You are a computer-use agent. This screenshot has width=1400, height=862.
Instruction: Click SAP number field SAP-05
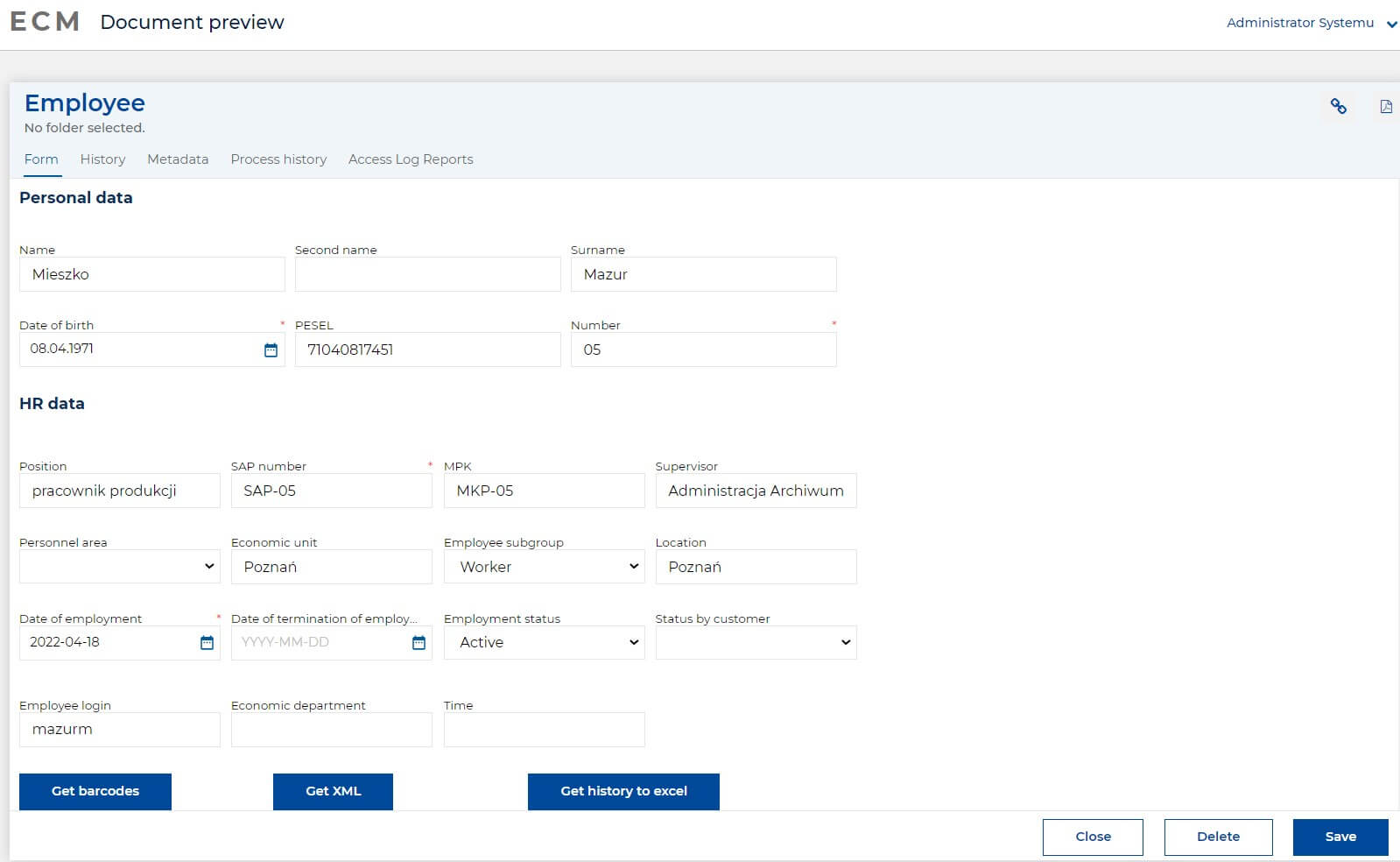point(332,491)
